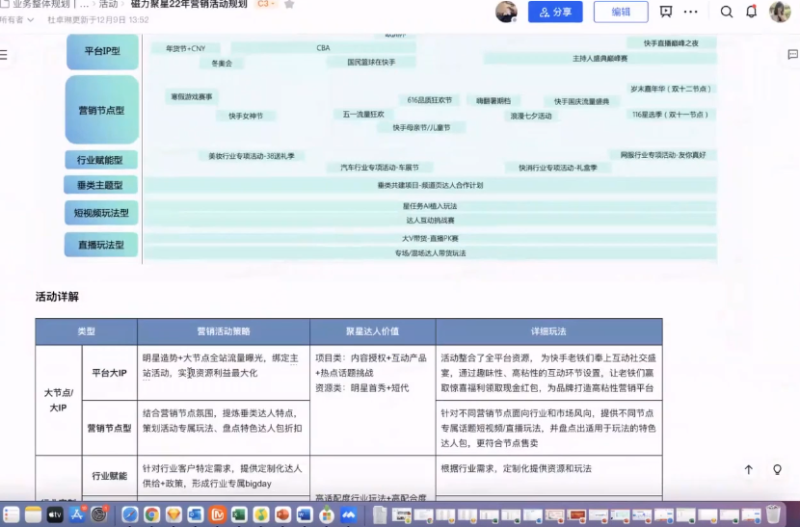Click the 营销活动策略 table header
The image size is (800, 527).
coord(223,332)
